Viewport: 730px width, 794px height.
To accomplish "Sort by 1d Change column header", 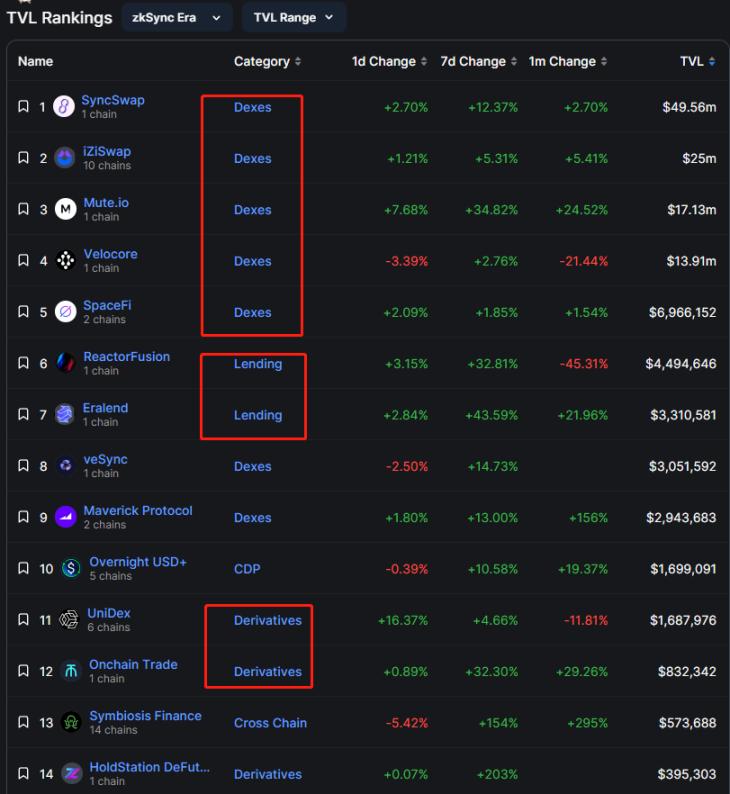I will [389, 62].
